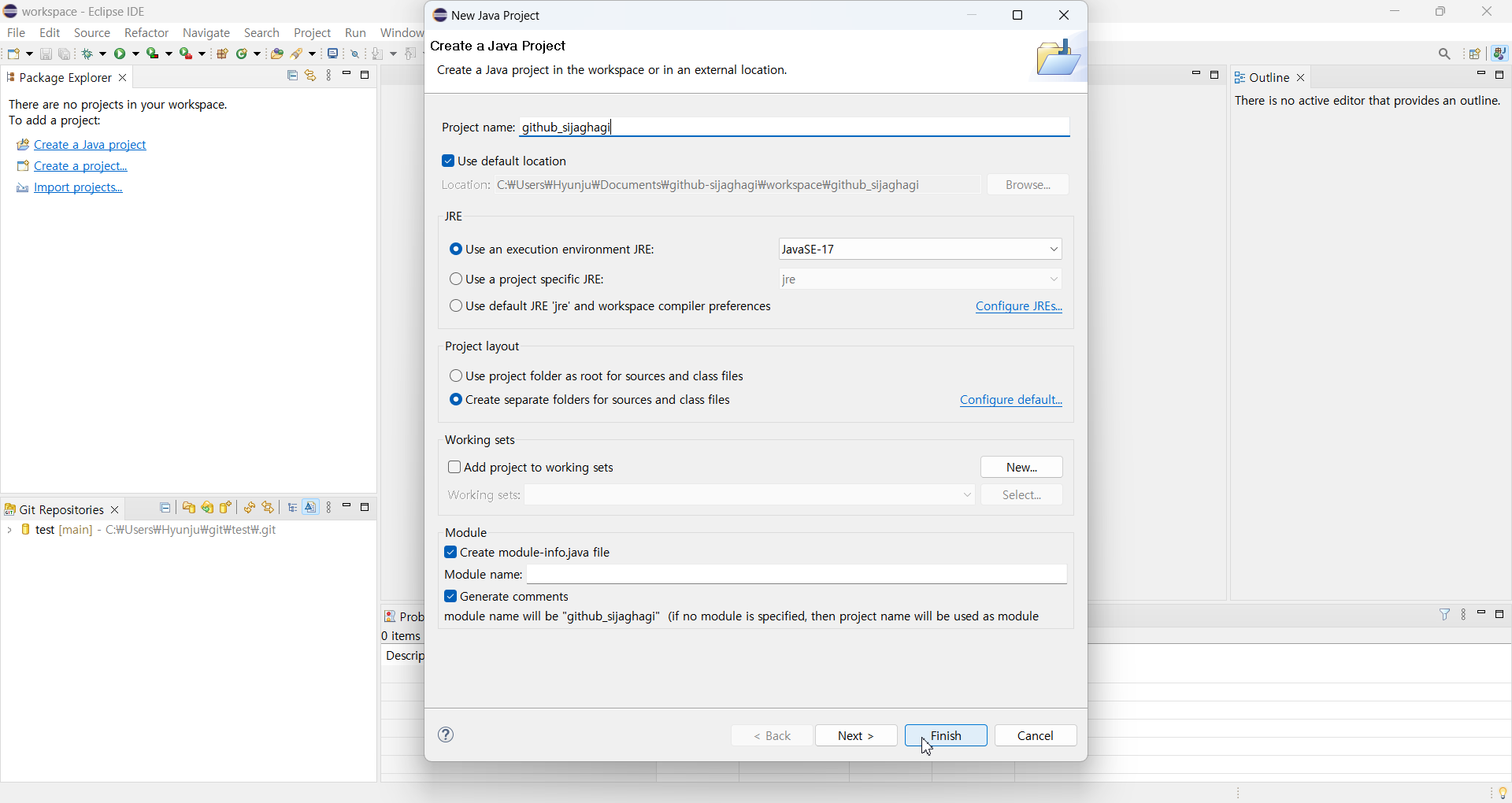Create a new Git repository icon
This screenshot has height=803, width=1512.
227,509
